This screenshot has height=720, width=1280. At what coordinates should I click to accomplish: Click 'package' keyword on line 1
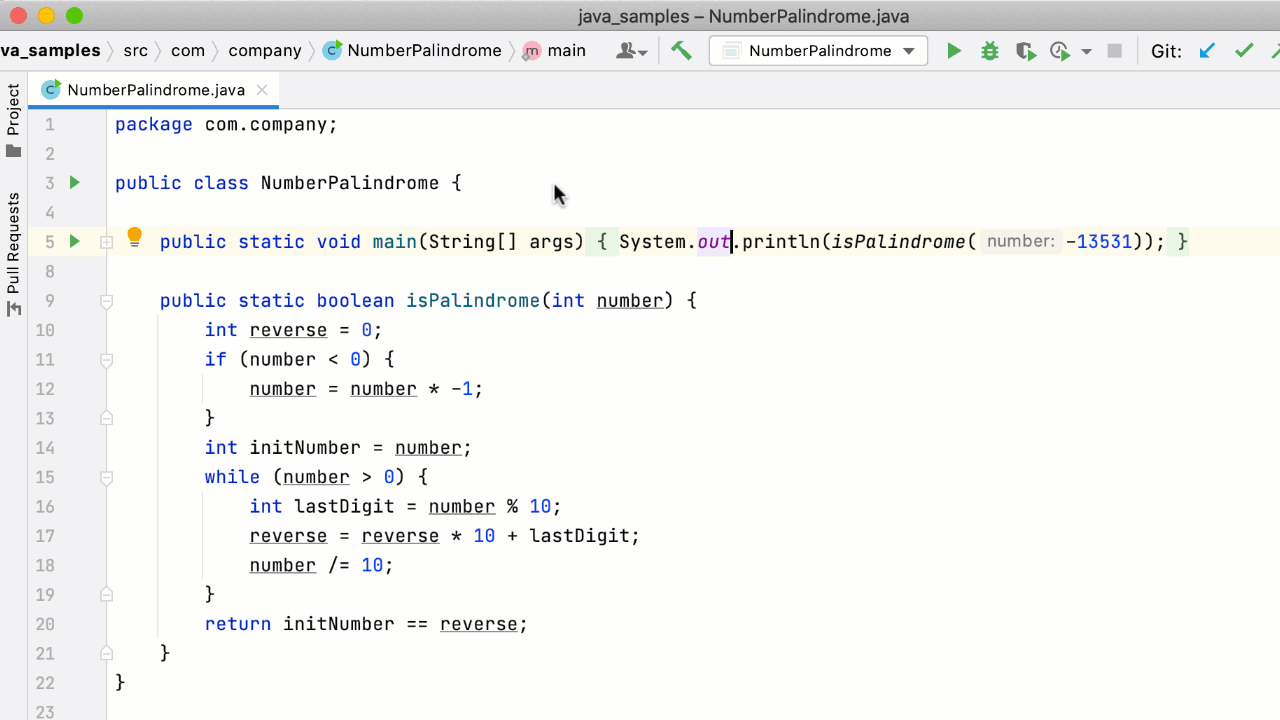coord(154,125)
